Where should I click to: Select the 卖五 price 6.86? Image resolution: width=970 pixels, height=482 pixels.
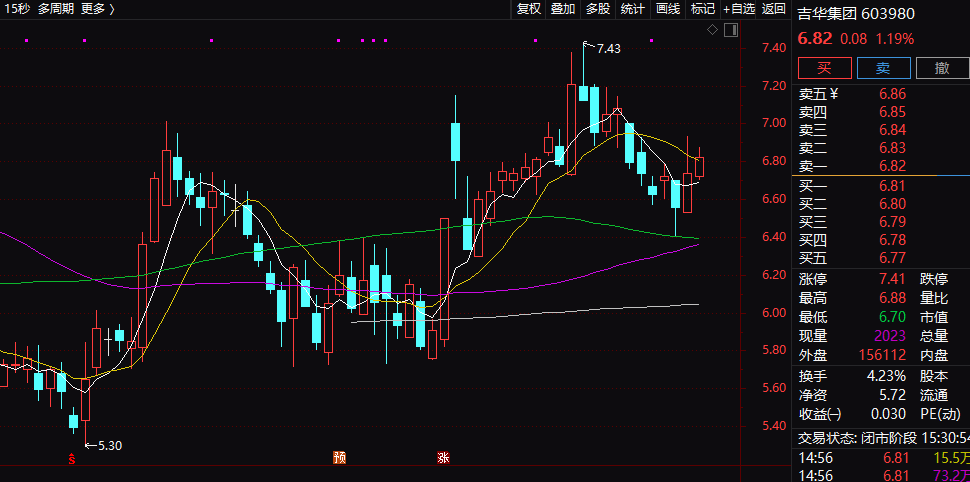[x=892, y=94]
